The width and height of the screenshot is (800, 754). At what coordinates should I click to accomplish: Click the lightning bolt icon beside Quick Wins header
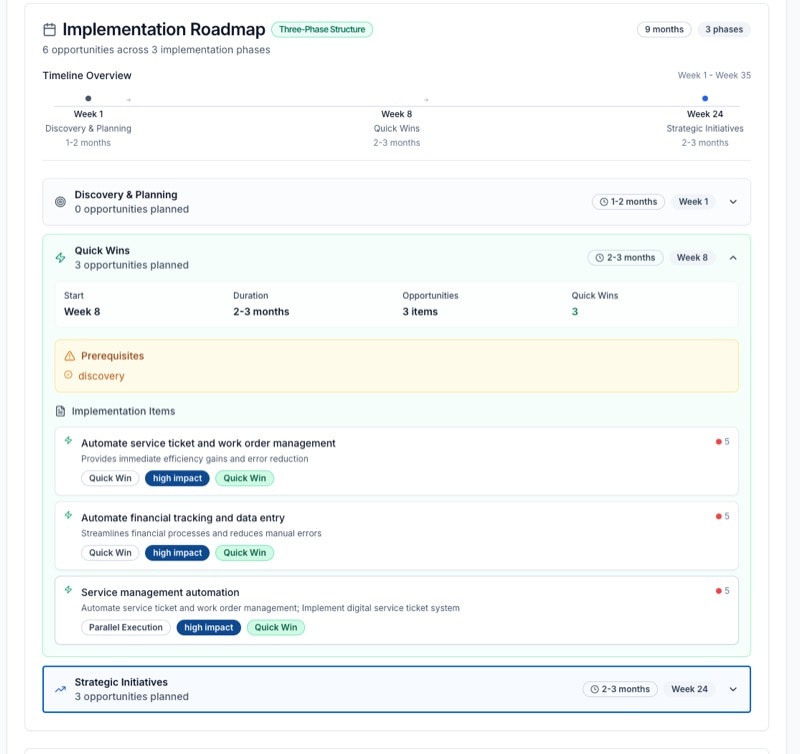click(x=60, y=258)
